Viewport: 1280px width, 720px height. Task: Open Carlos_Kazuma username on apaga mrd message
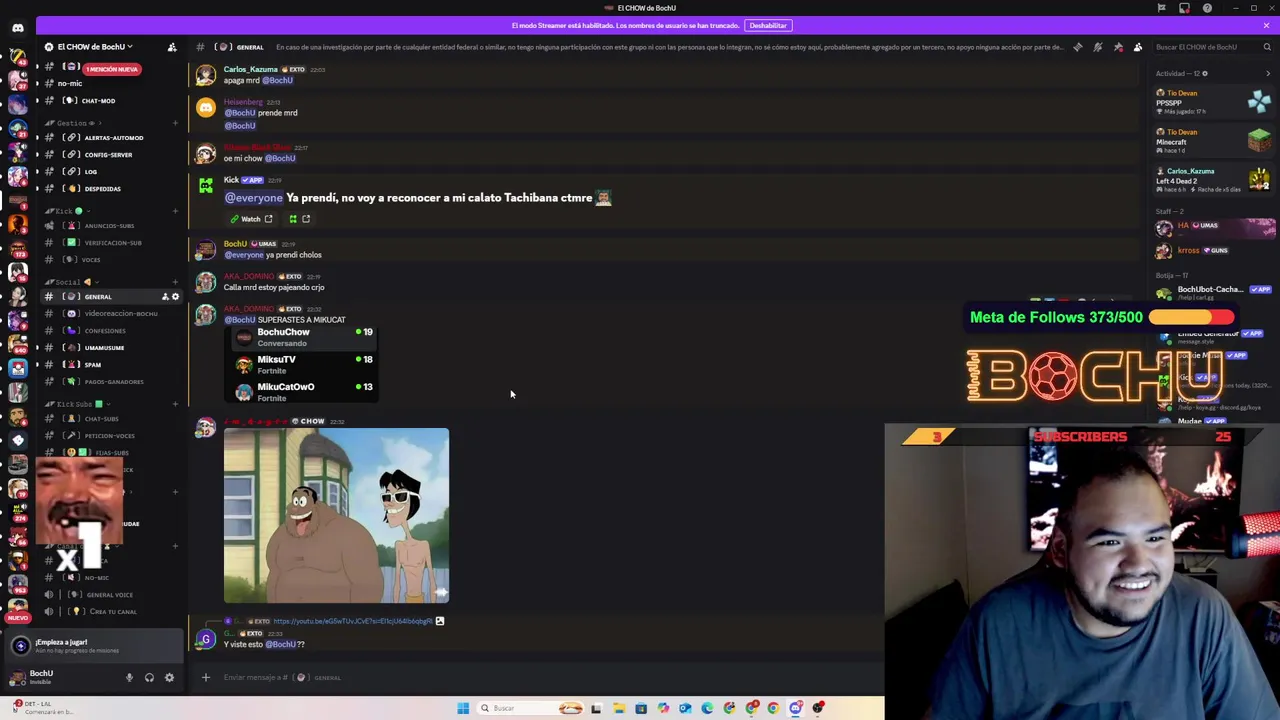(x=250, y=69)
